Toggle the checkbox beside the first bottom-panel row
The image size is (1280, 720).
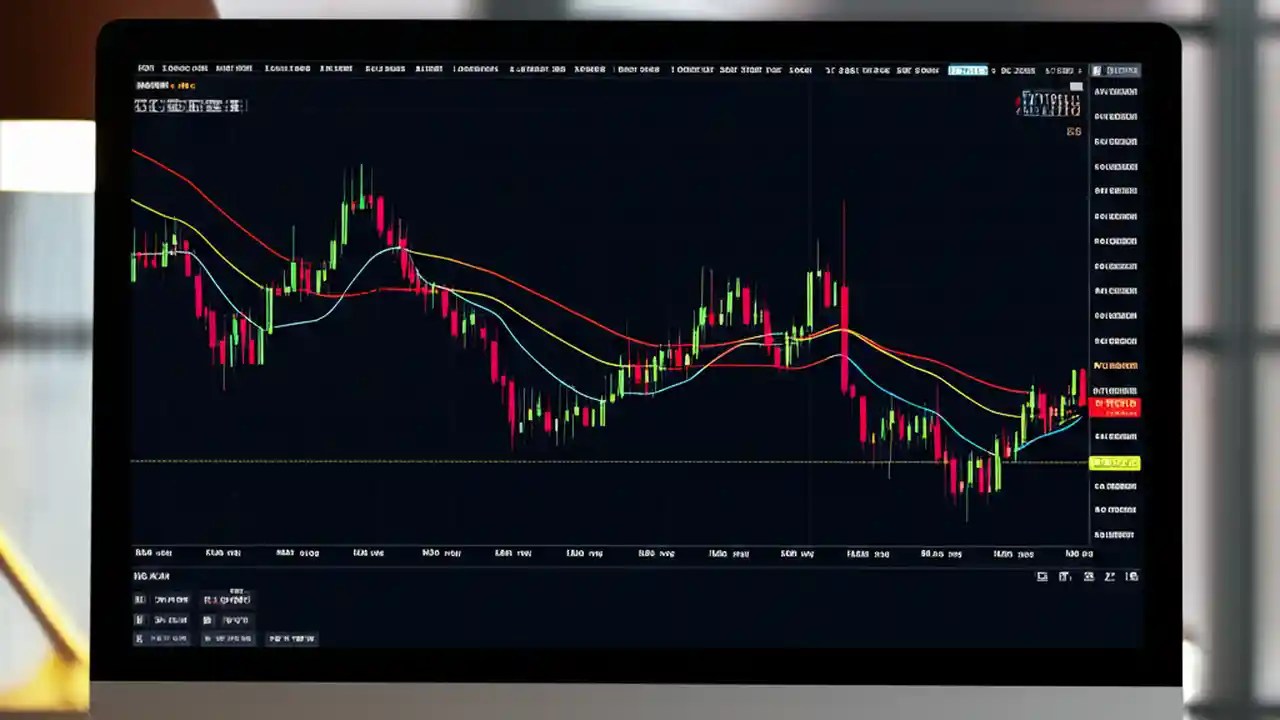click(139, 599)
